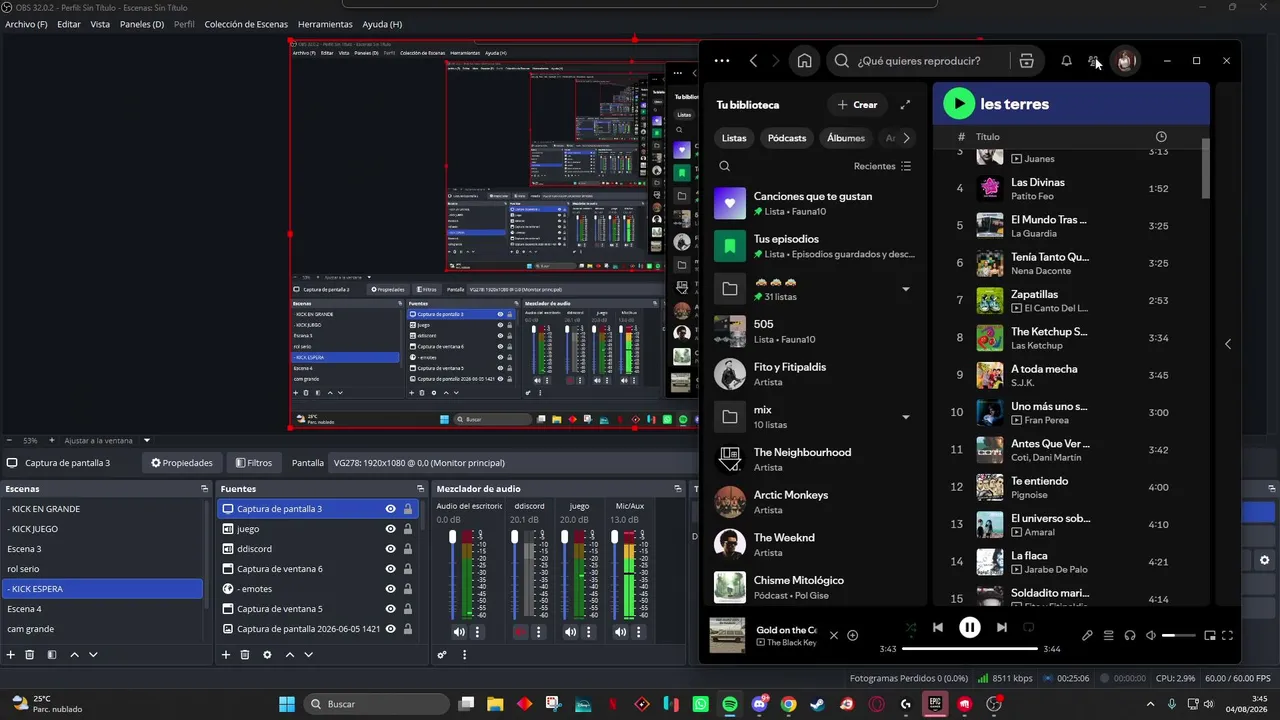Open the Spotify profile avatar menu
The width and height of the screenshot is (1280, 720).
click(1125, 61)
